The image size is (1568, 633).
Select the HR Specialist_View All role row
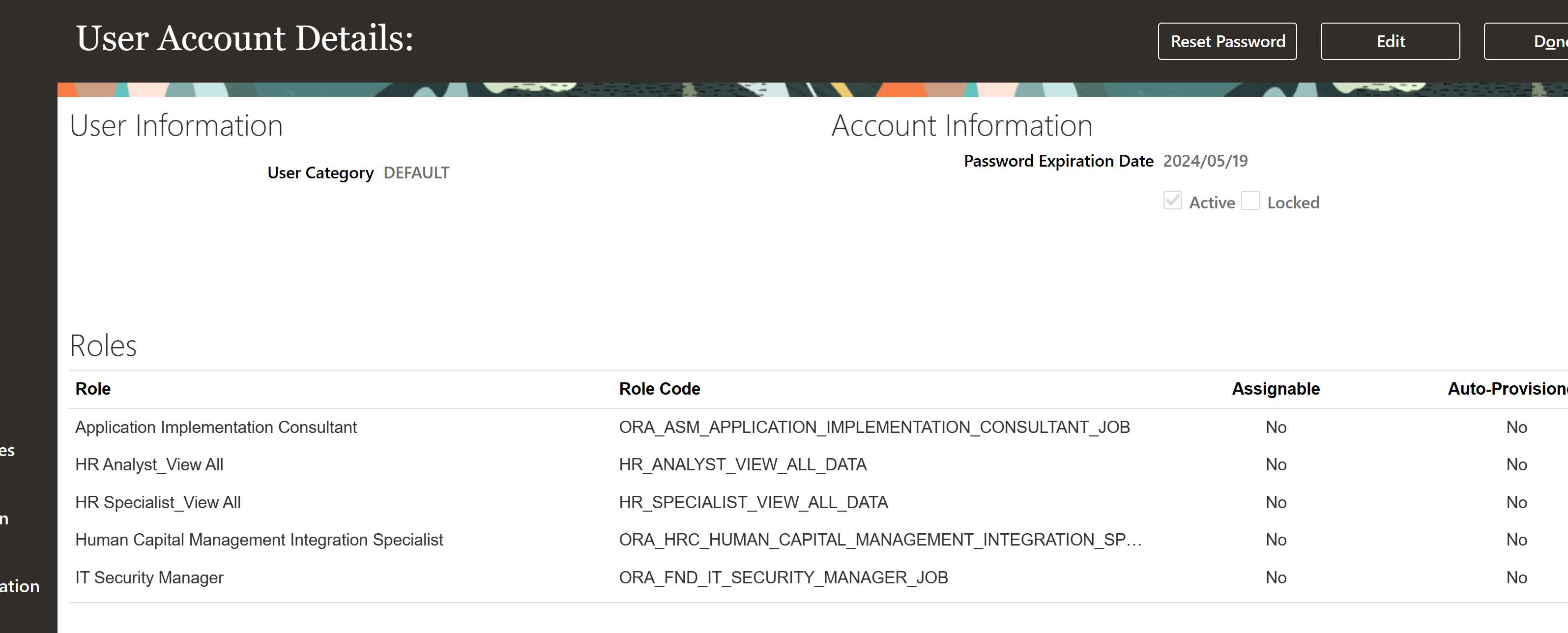[158, 502]
